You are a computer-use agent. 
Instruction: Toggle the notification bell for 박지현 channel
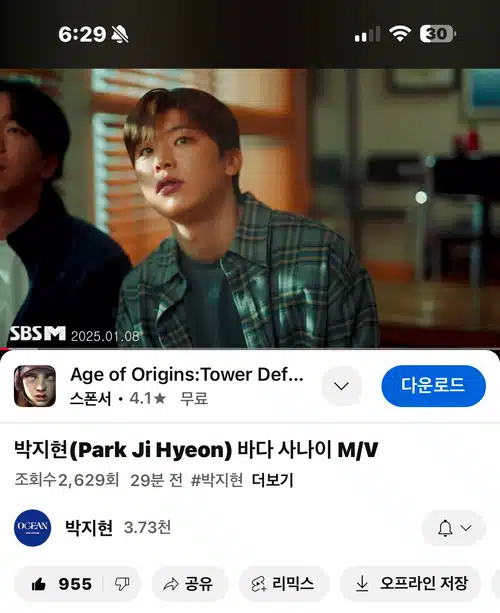[445, 528]
